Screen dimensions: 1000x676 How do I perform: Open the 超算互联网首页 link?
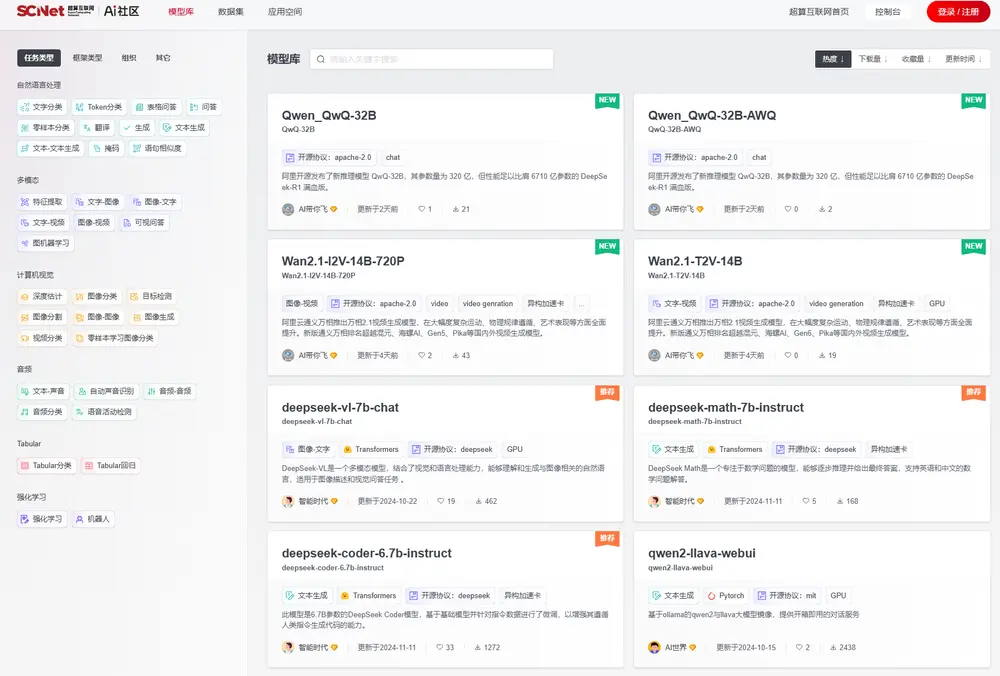[x=818, y=12]
